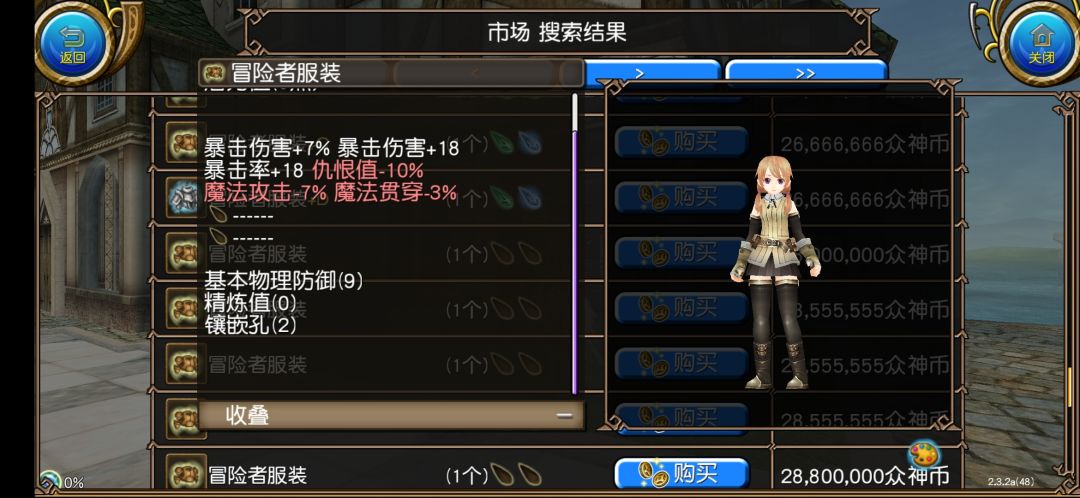
Task: Select the first empty slot leaf icon in tooltip
Action: [x=219, y=216]
